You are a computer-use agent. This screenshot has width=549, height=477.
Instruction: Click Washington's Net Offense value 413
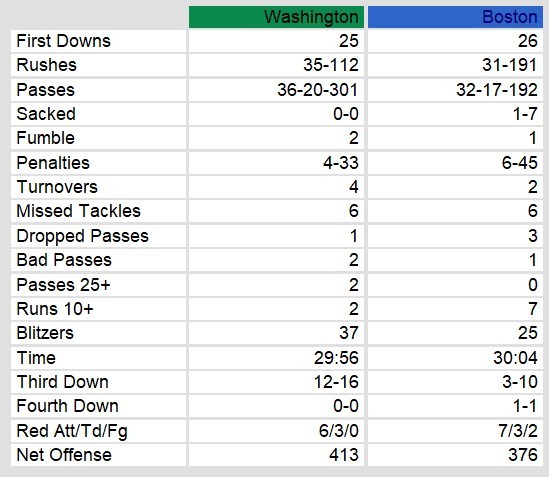344,455
